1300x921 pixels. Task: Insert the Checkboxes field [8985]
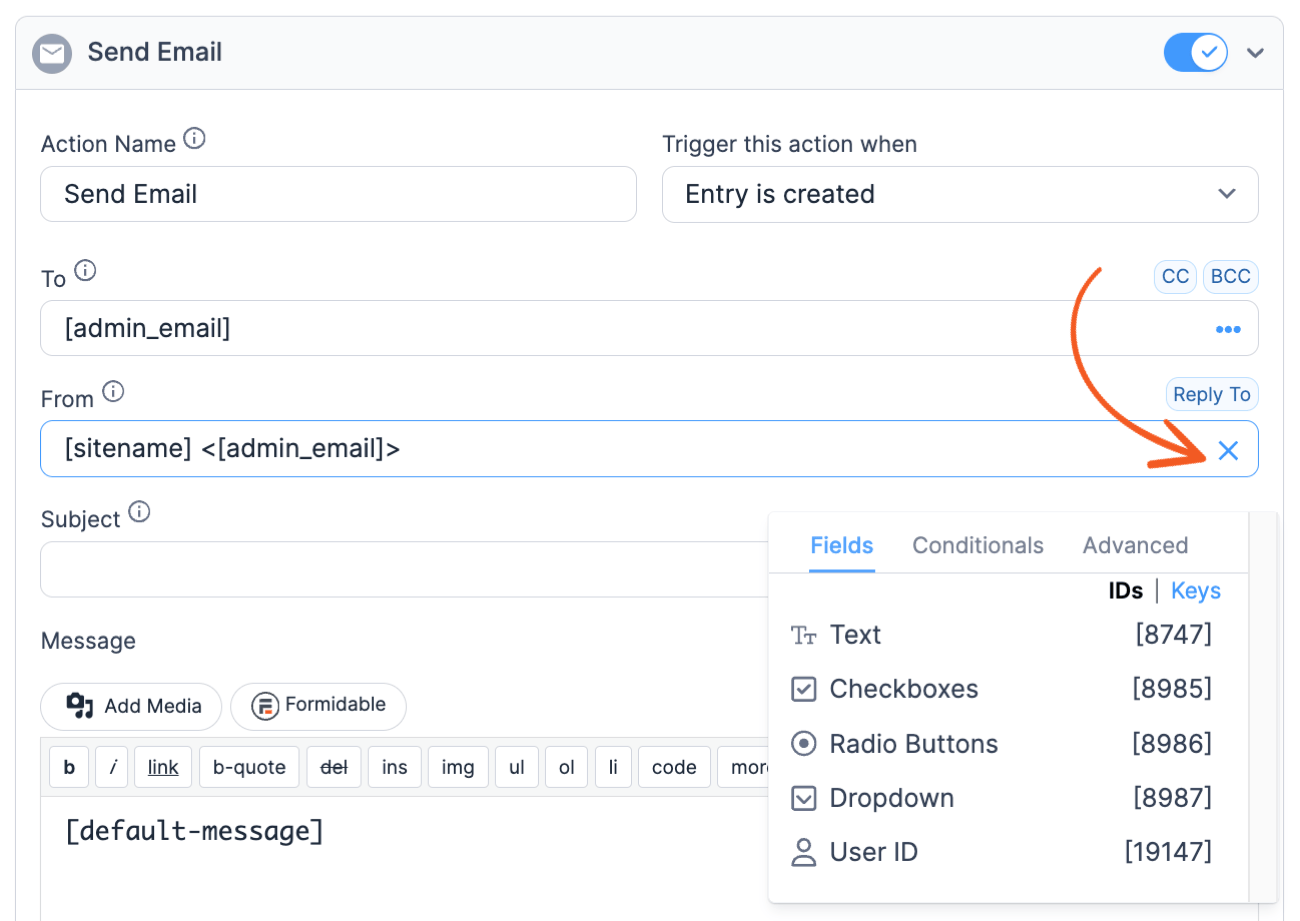(x=1001, y=689)
